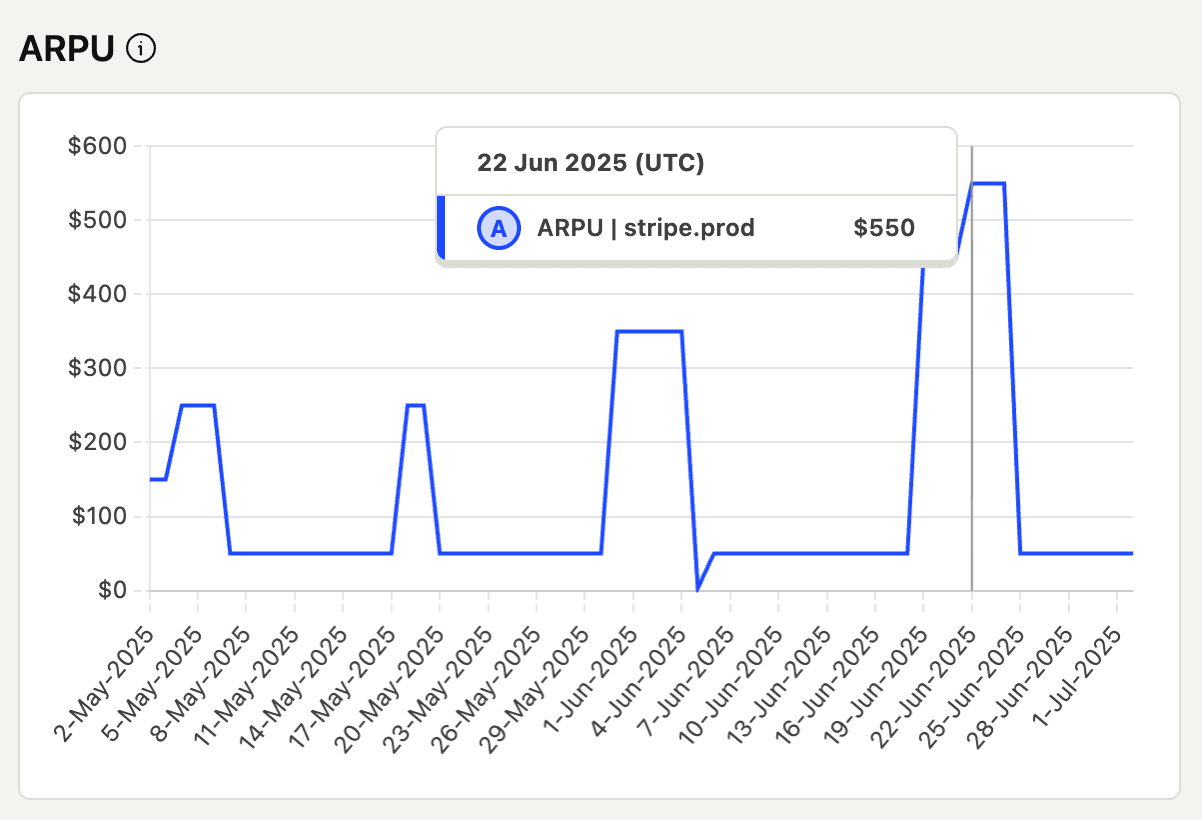Image resolution: width=1202 pixels, height=820 pixels.
Task: Open the ARPU info icon
Action: 142,47
